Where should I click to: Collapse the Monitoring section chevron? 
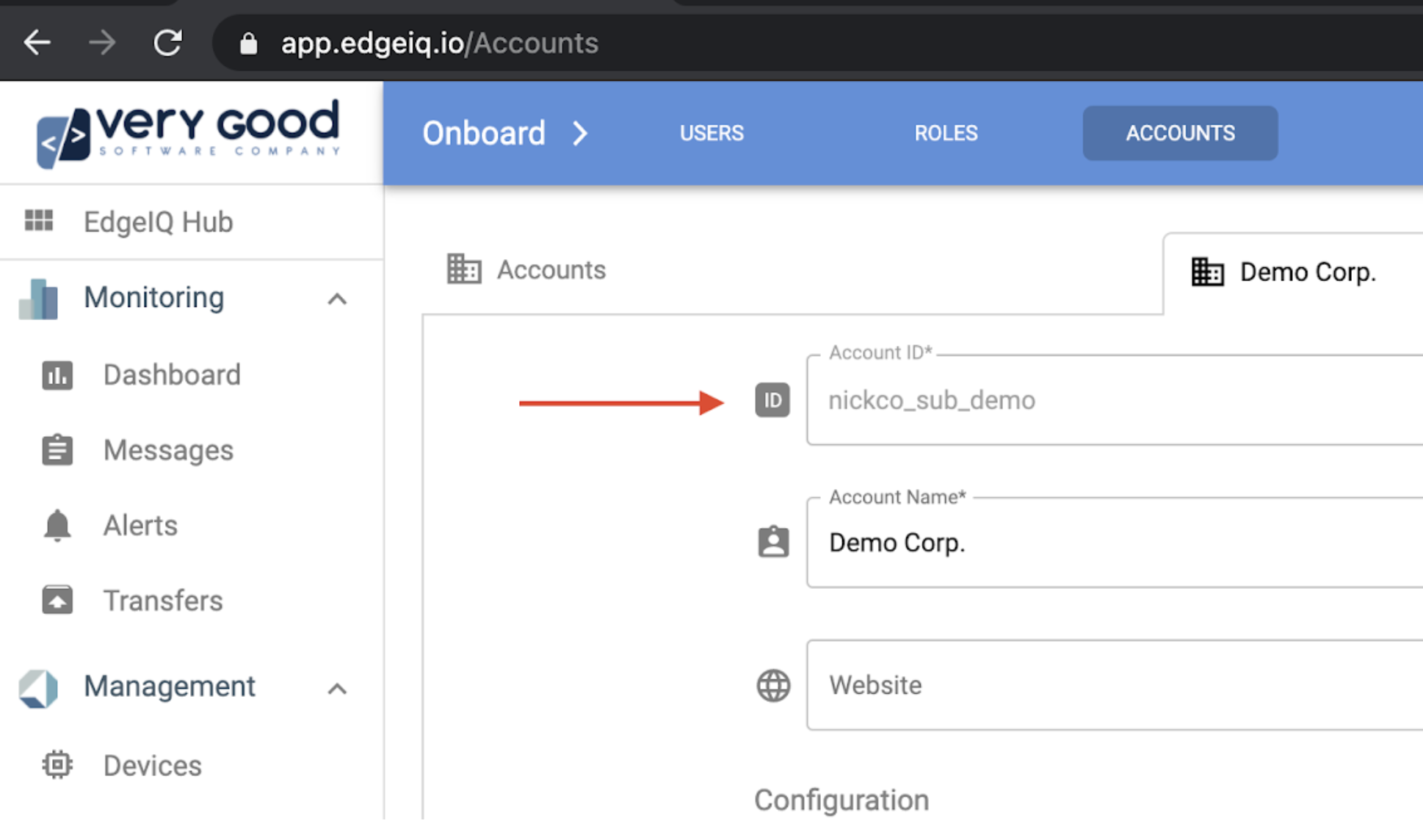pyautogui.click(x=337, y=299)
